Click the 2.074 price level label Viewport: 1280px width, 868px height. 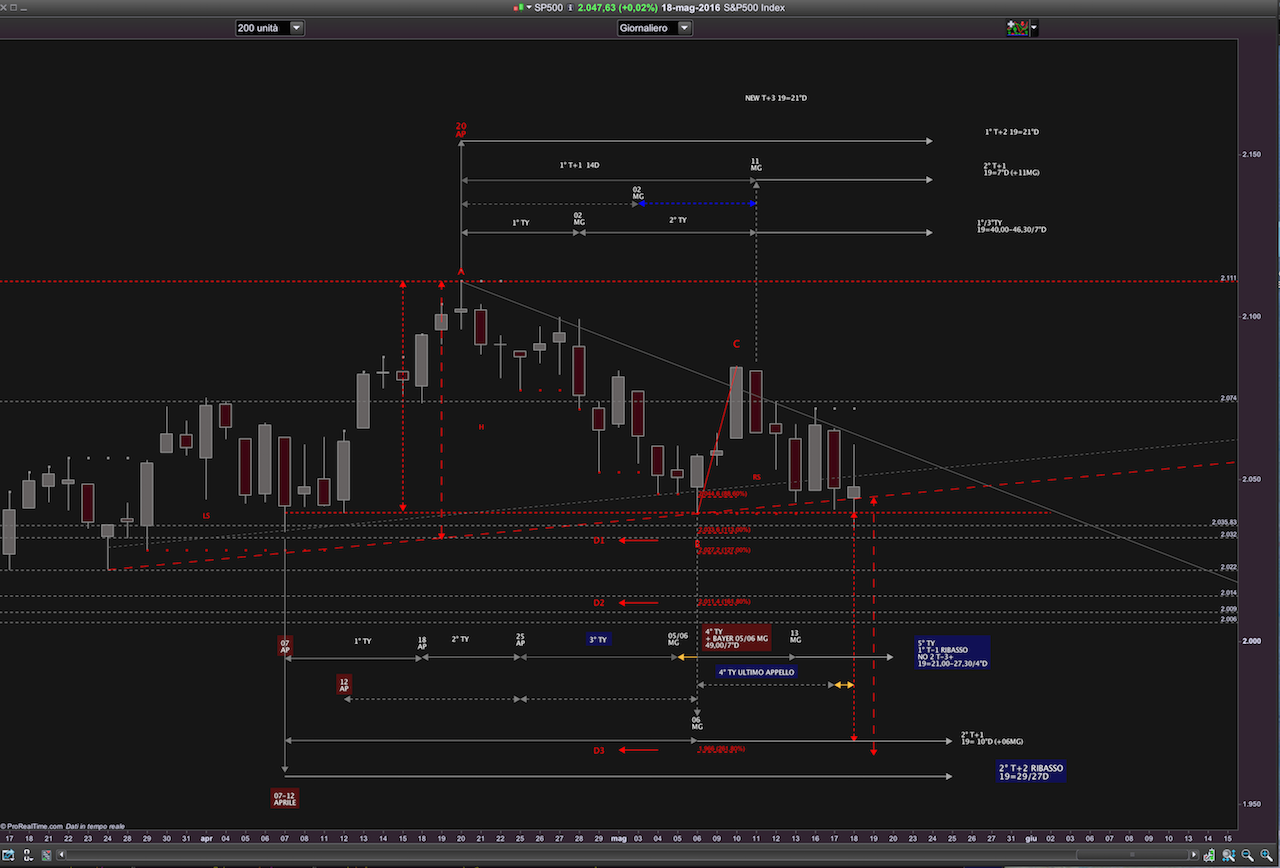coord(1229,399)
